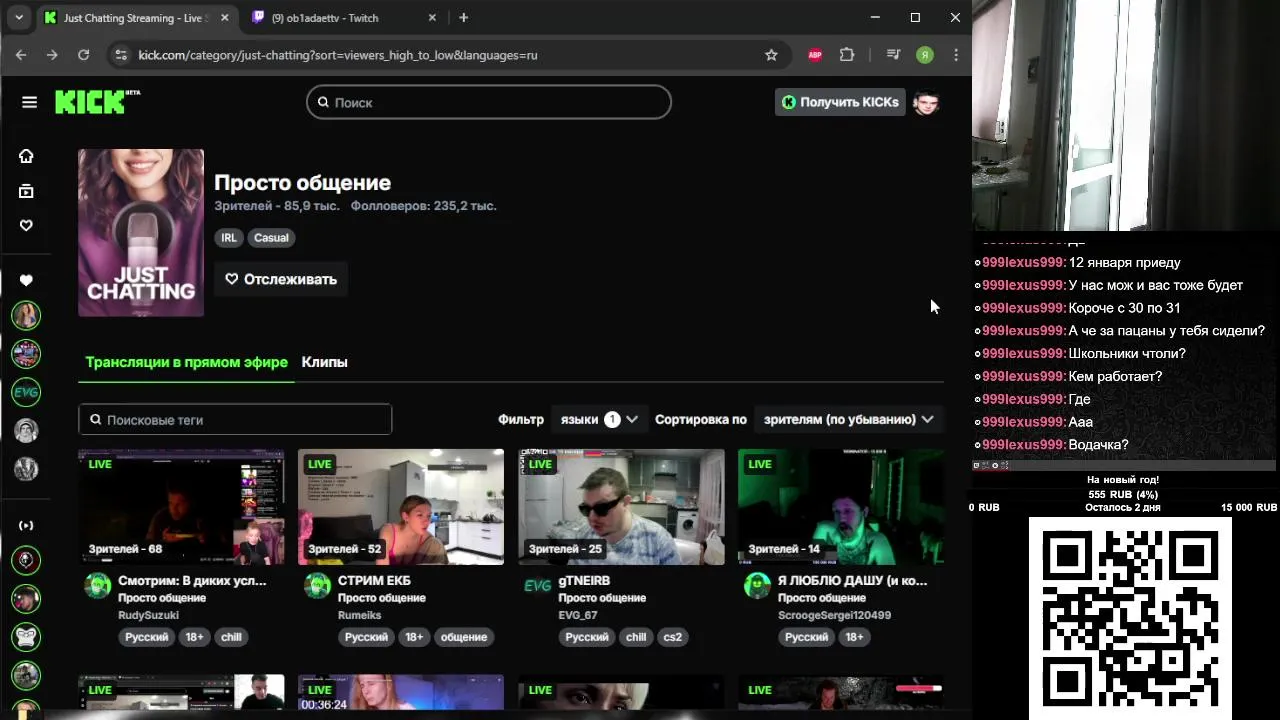
Task: Click the cs2 tag under EVG_67 stream
Action: 673,637
